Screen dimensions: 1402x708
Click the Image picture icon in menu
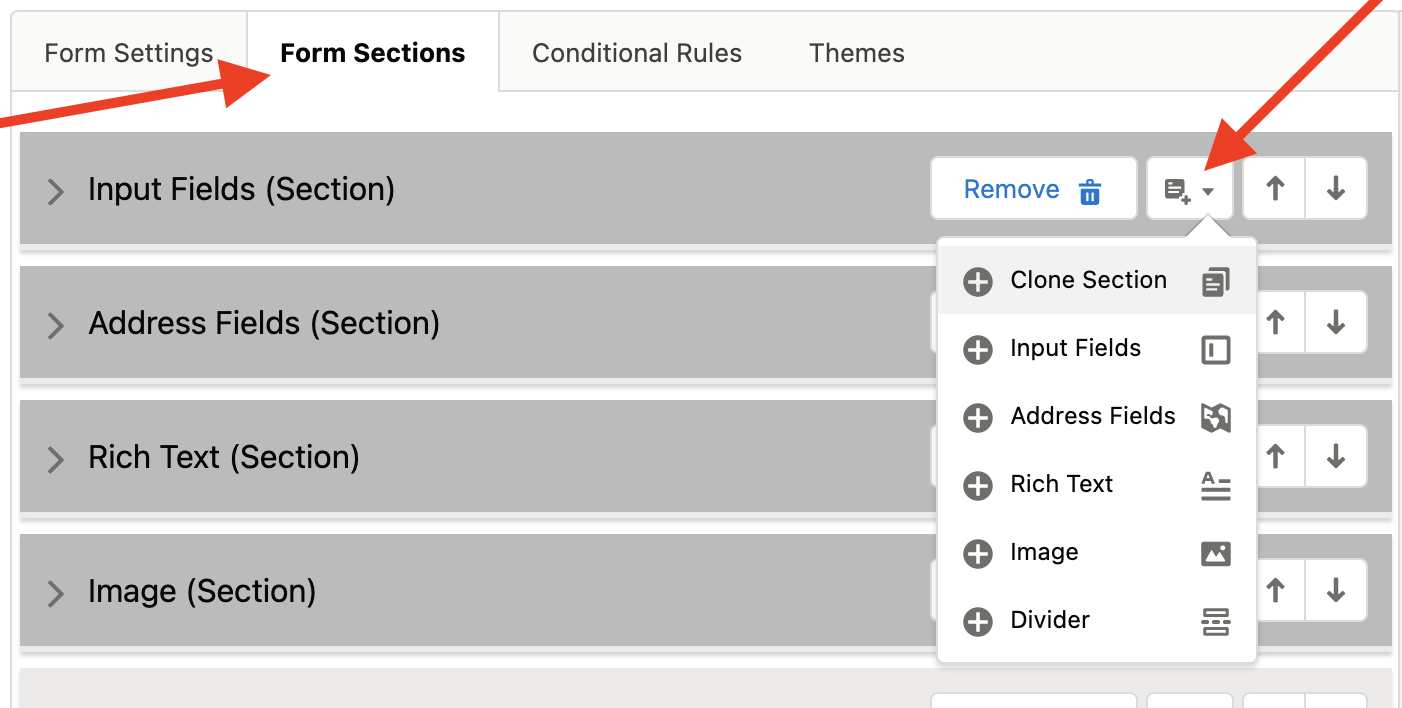coord(1215,553)
